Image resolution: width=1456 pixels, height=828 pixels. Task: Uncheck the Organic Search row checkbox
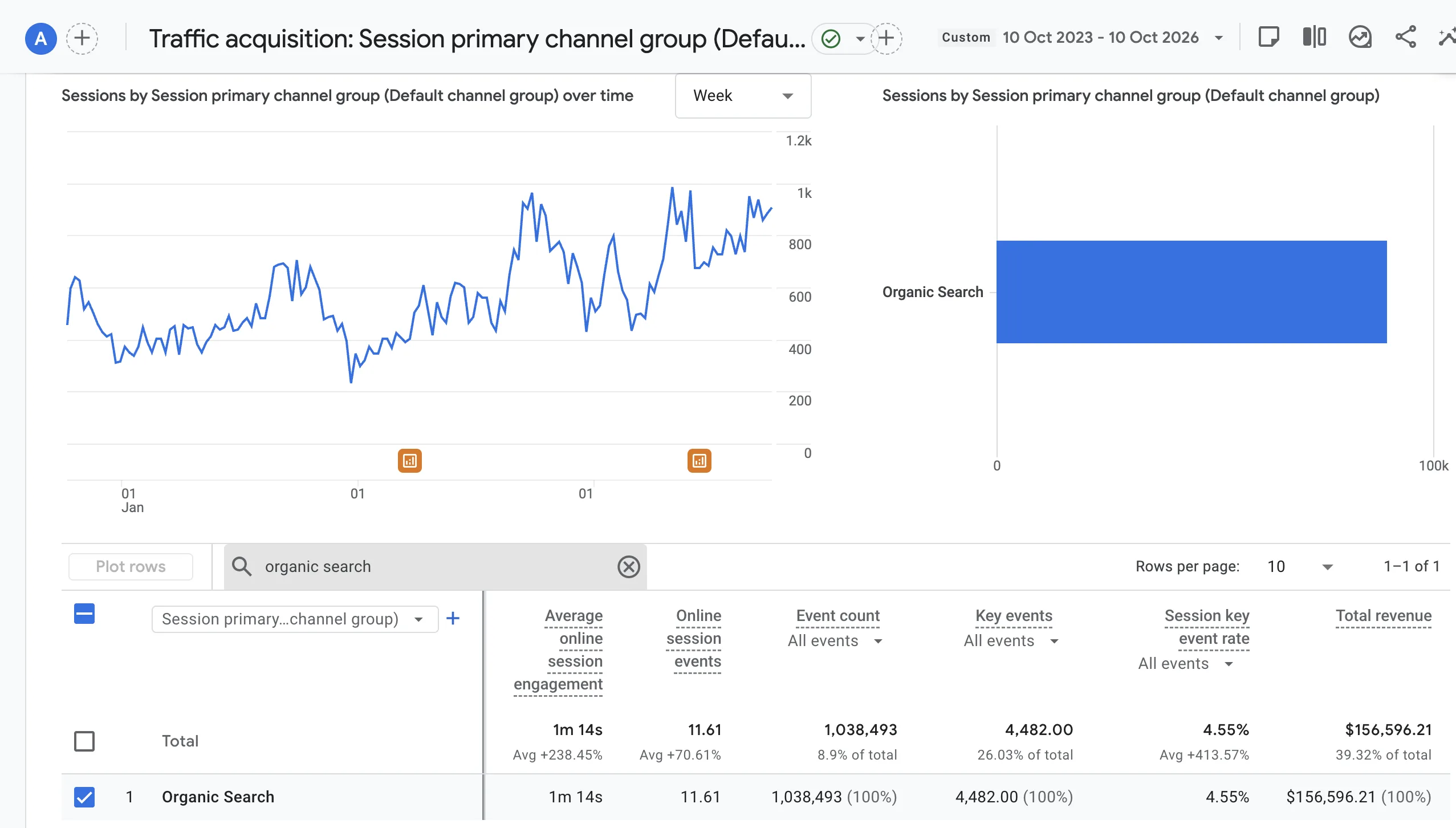click(84, 797)
